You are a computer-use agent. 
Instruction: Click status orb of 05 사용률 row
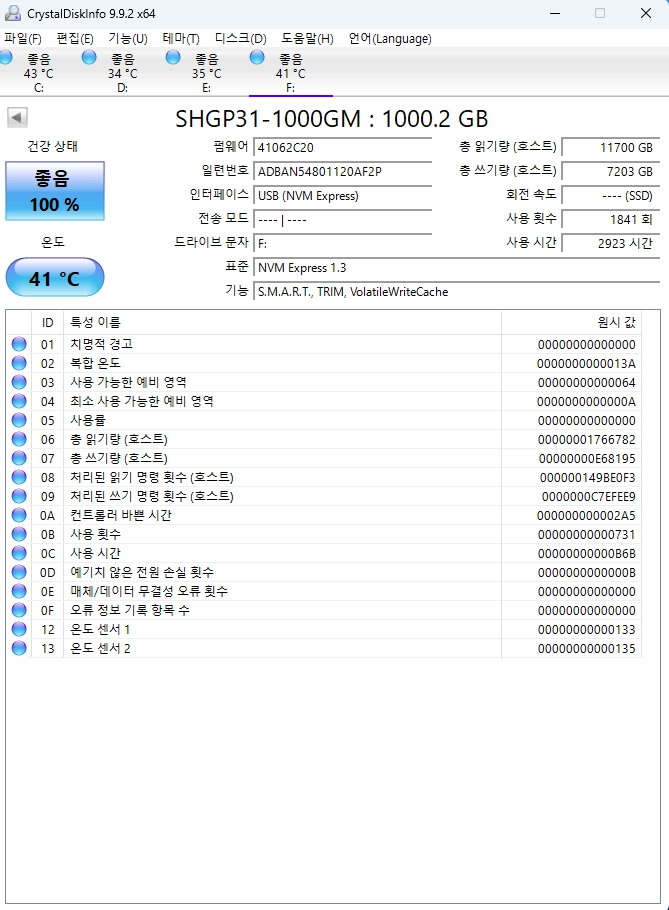[x=19, y=420]
